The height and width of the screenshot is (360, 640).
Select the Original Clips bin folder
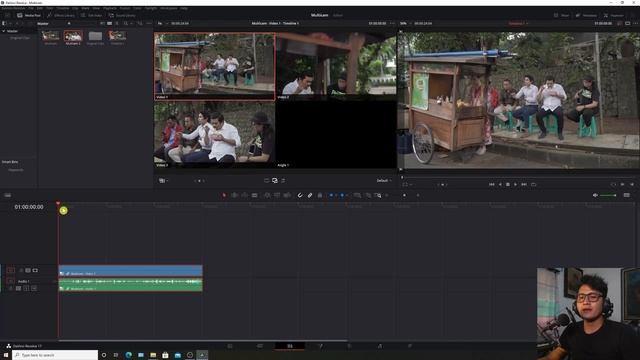coord(95,37)
